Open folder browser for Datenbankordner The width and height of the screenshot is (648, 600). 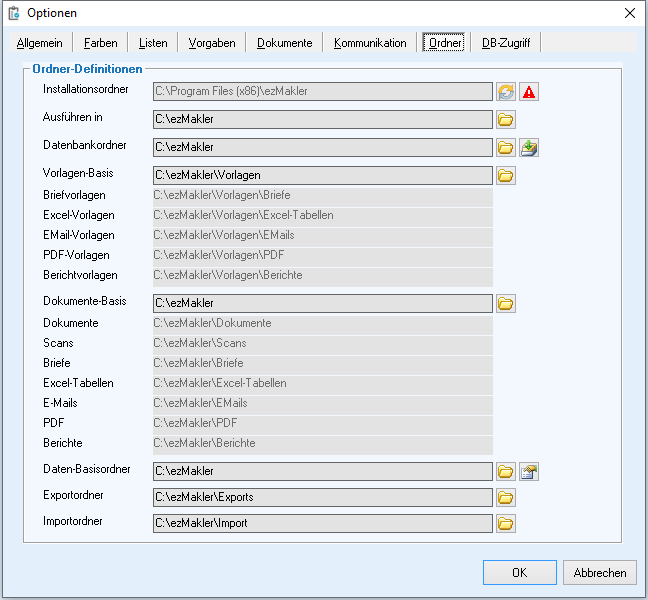(x=506, y=148)
